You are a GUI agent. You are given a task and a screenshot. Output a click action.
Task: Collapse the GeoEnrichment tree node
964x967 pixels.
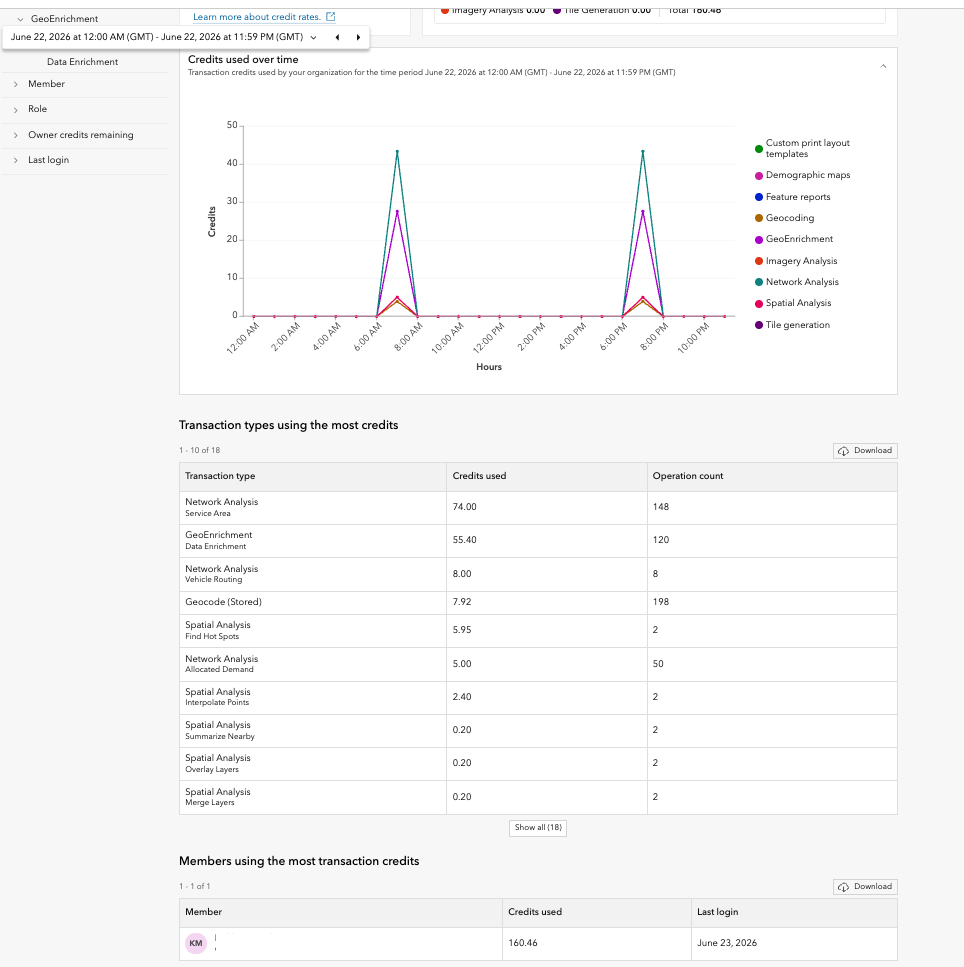pyautogui.click(x=20, y=19)
